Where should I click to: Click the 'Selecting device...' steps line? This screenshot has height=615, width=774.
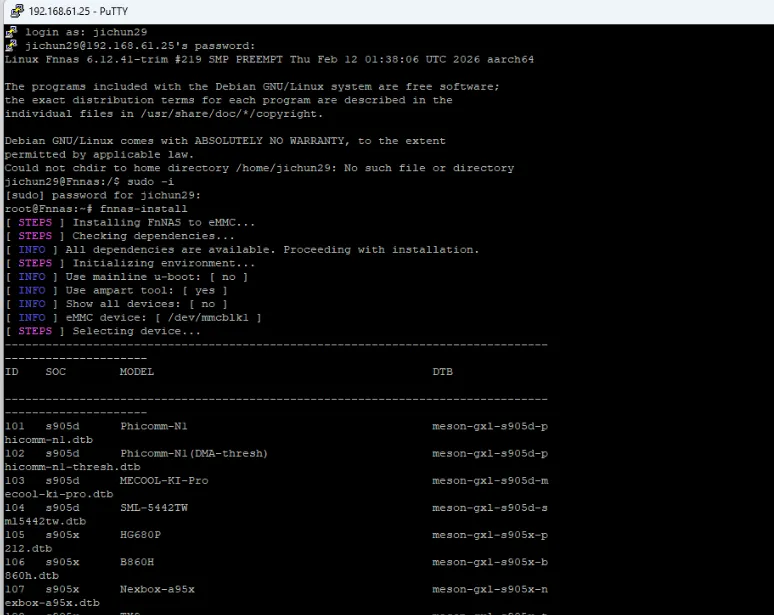[x=132, y=331]
